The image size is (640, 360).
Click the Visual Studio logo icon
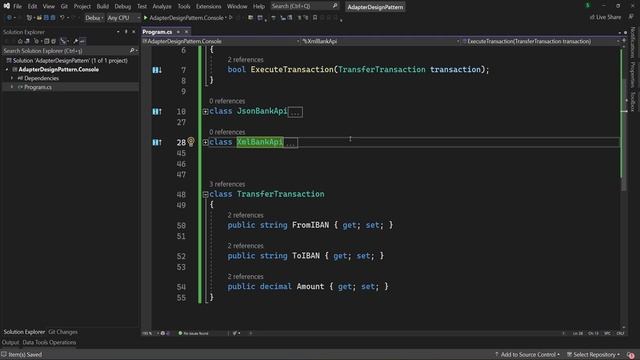tap(7, 6)
